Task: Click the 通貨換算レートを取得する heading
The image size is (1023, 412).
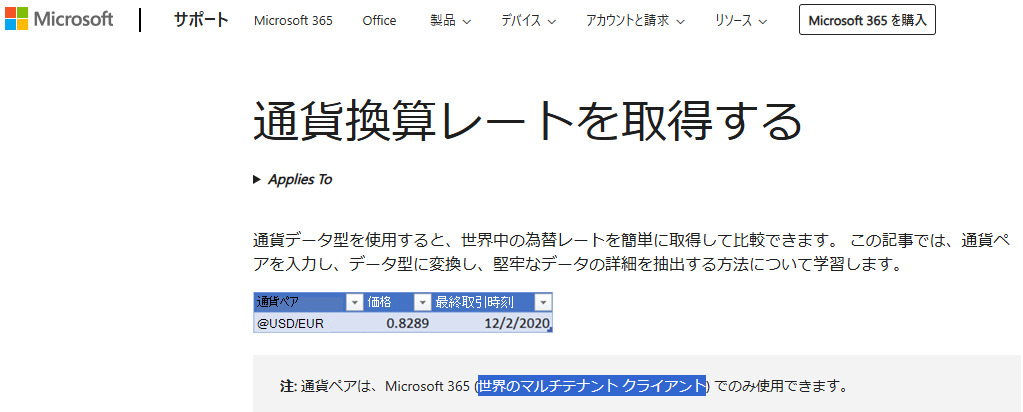Action: point(527,121)
